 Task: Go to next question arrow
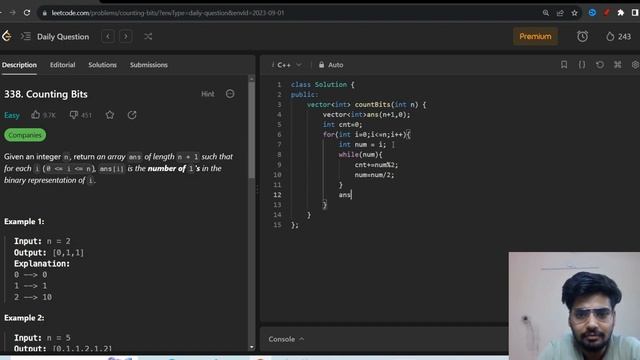pos(126,36)
